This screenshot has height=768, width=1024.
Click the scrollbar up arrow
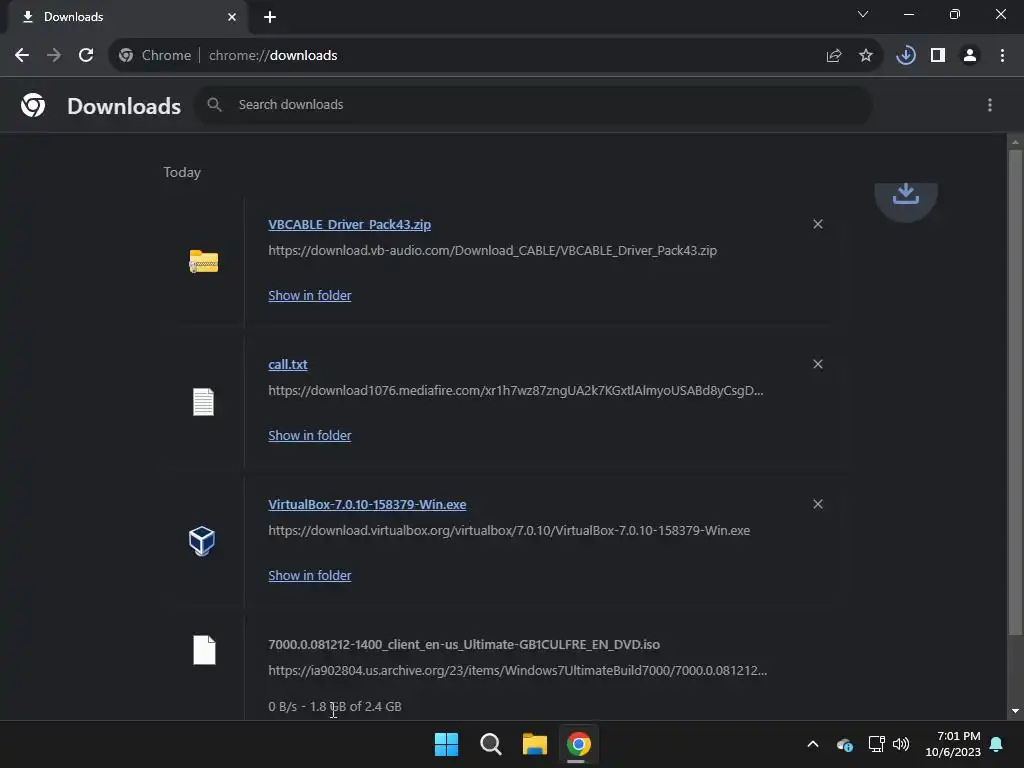(1015, 142)
